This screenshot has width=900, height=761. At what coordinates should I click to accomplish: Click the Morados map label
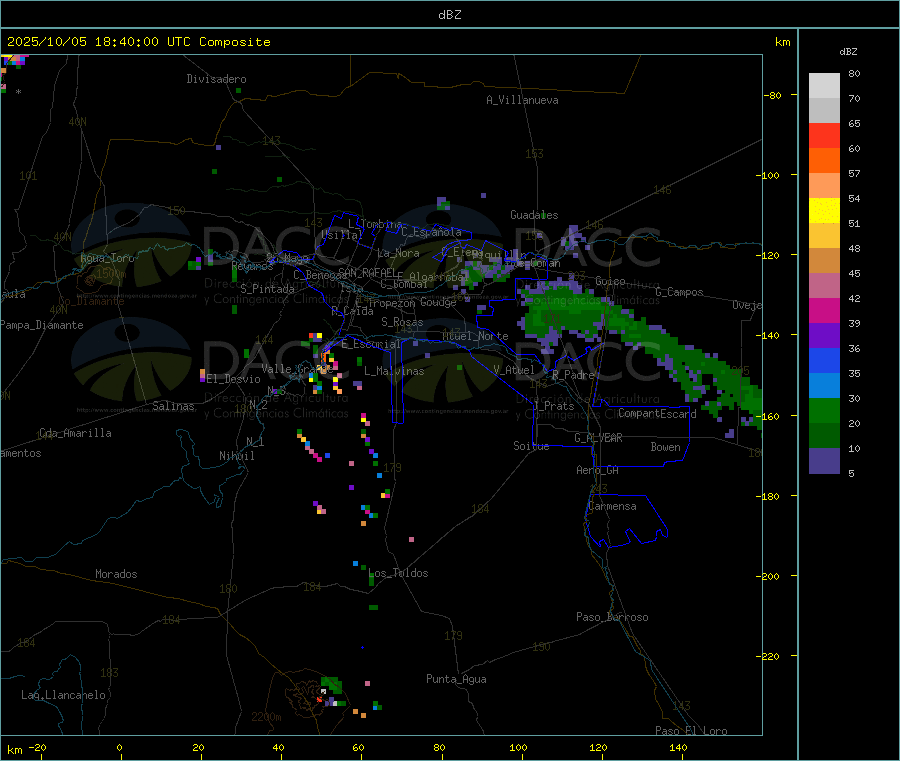pos(116,574)
